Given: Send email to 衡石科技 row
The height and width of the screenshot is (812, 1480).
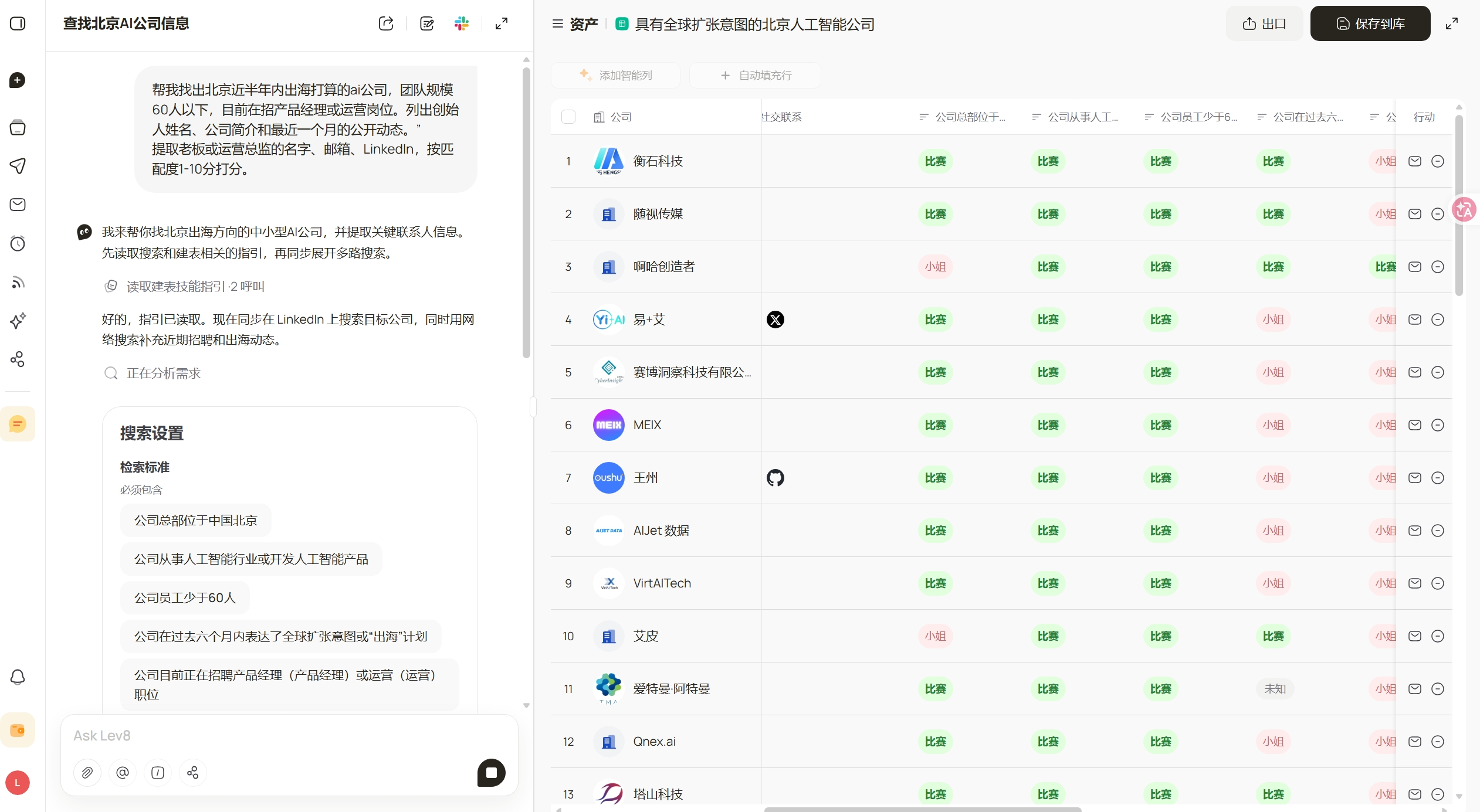Looking at the screenshot, I should [x=1415, y=161].
